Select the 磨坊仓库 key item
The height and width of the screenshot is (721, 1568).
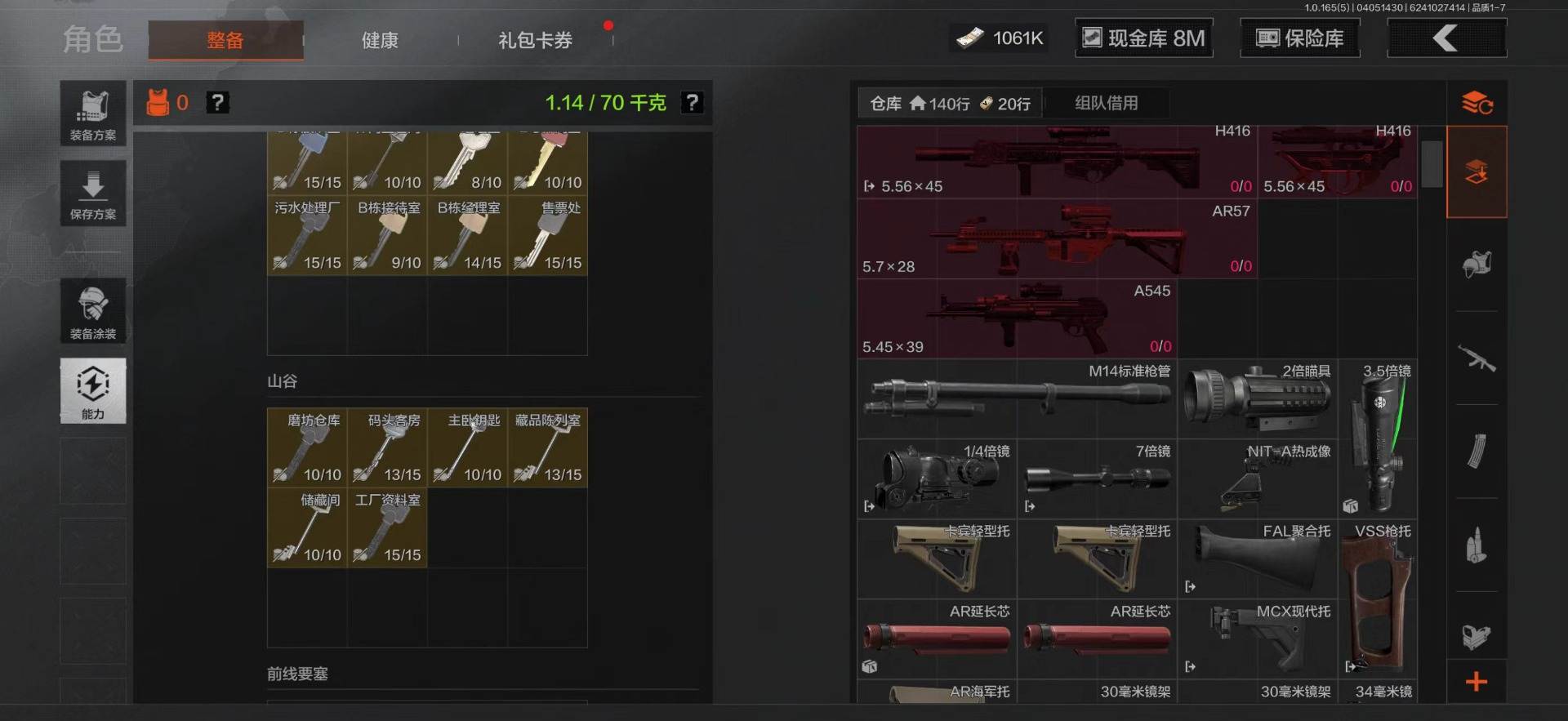tap(307, 447)
